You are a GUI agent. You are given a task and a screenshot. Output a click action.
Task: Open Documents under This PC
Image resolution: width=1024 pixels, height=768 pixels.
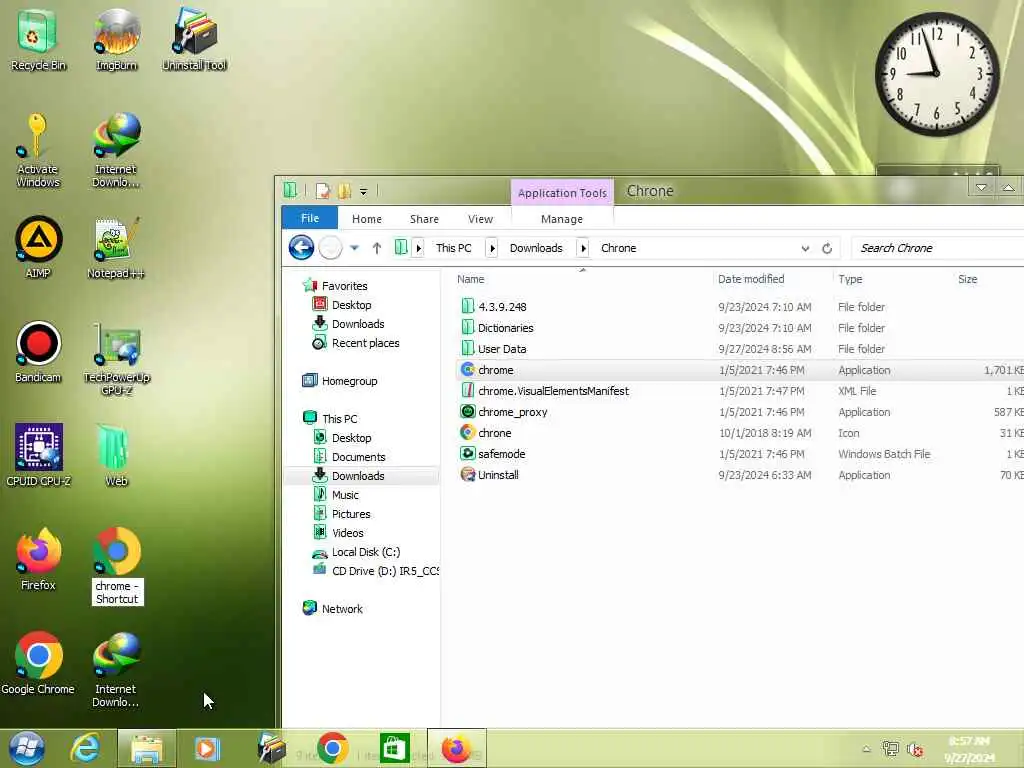point(358,456)
